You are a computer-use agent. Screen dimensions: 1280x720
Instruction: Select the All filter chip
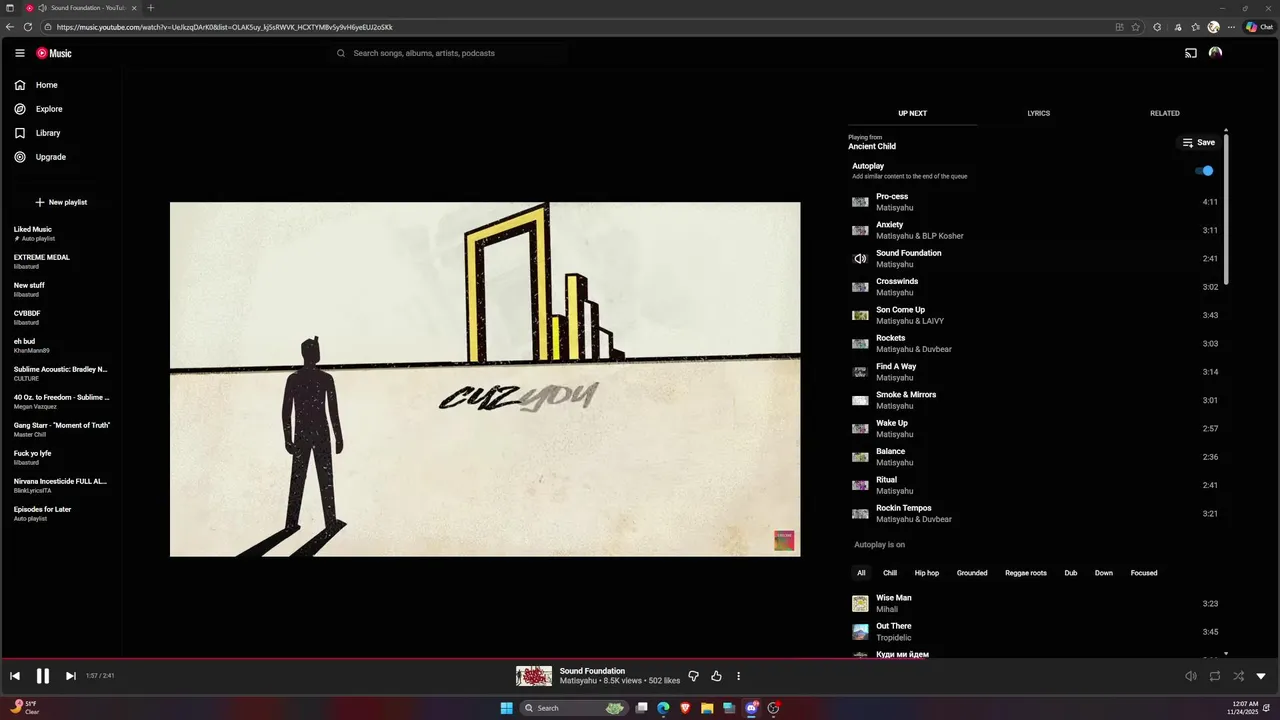click(x=861, y=573)
